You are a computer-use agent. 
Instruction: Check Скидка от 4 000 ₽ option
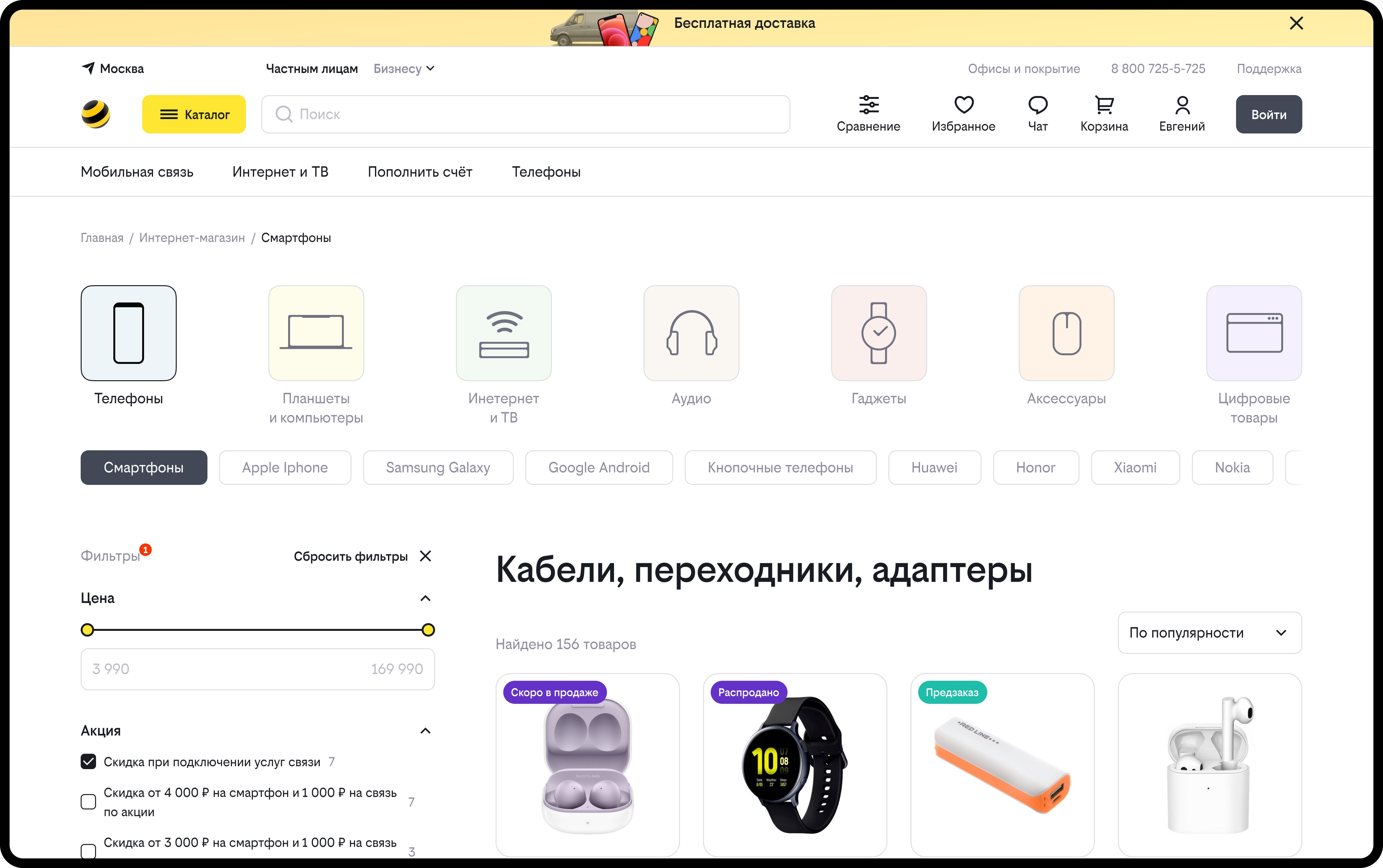point(88,802)
